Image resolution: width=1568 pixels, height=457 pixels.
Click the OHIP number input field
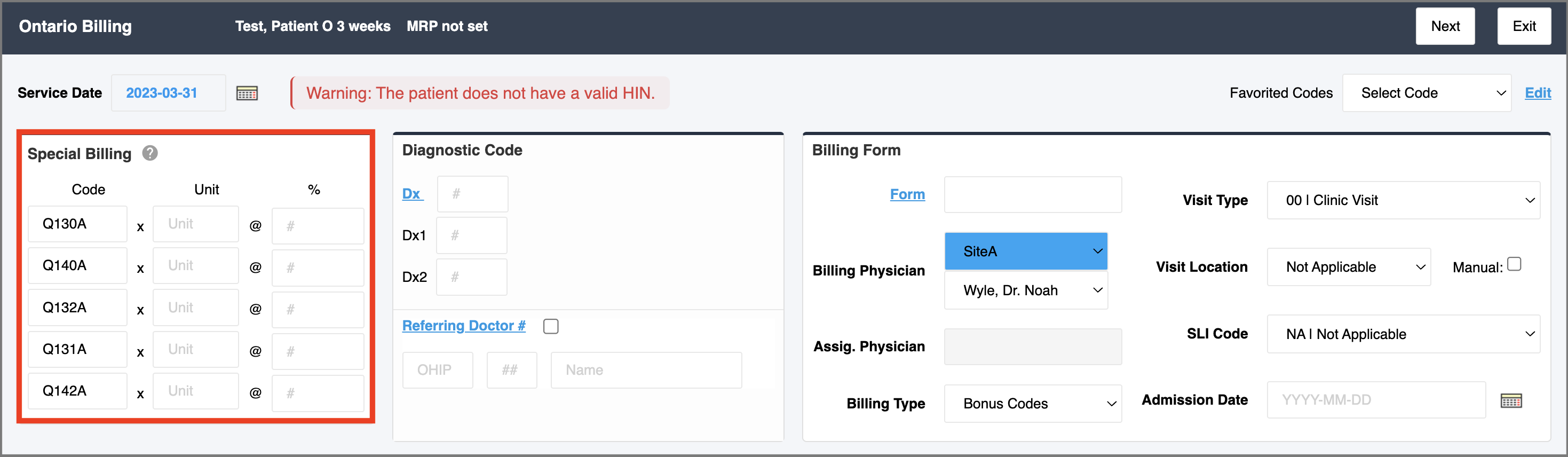coord(437,370)
